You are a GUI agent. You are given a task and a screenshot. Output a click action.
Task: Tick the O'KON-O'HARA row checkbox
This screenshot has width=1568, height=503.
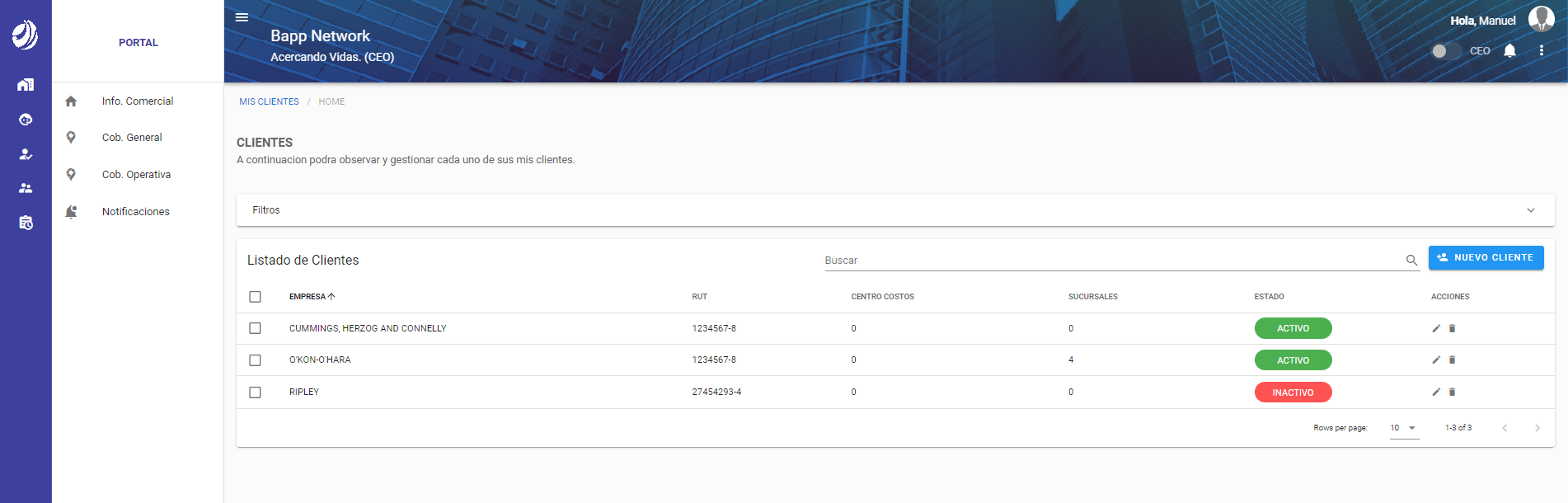coord(256,360)
